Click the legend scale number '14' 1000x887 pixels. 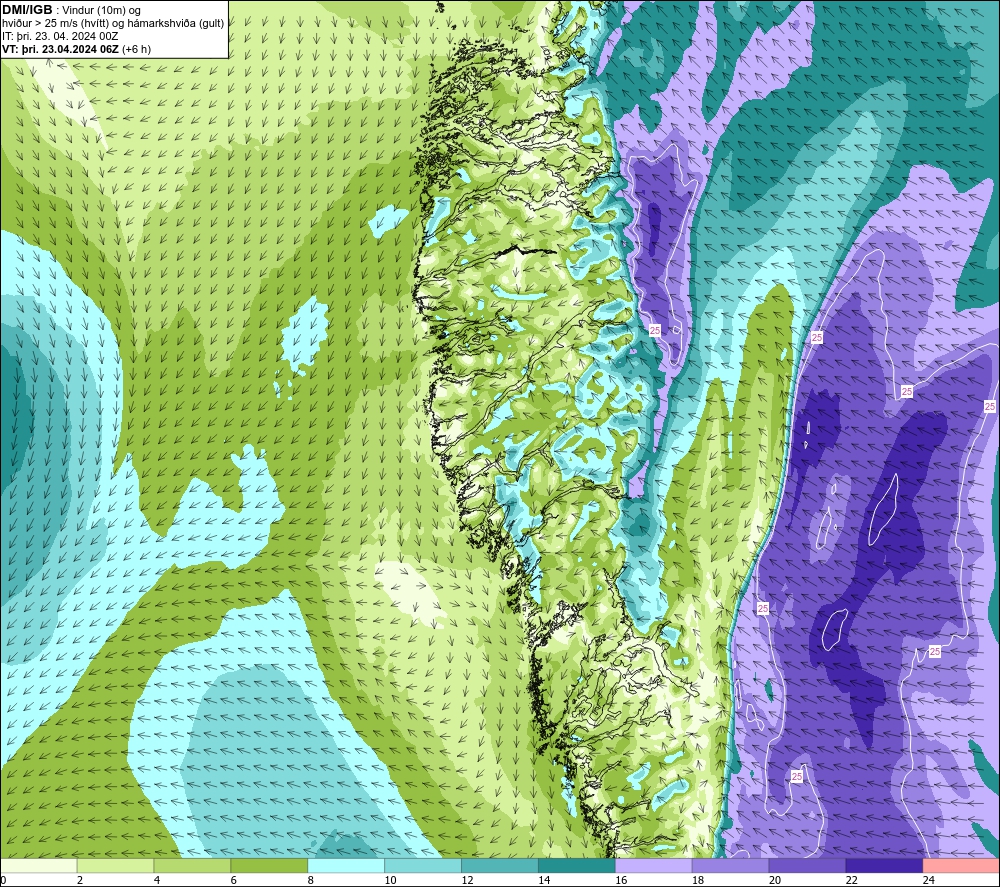[x=544, y=880]
